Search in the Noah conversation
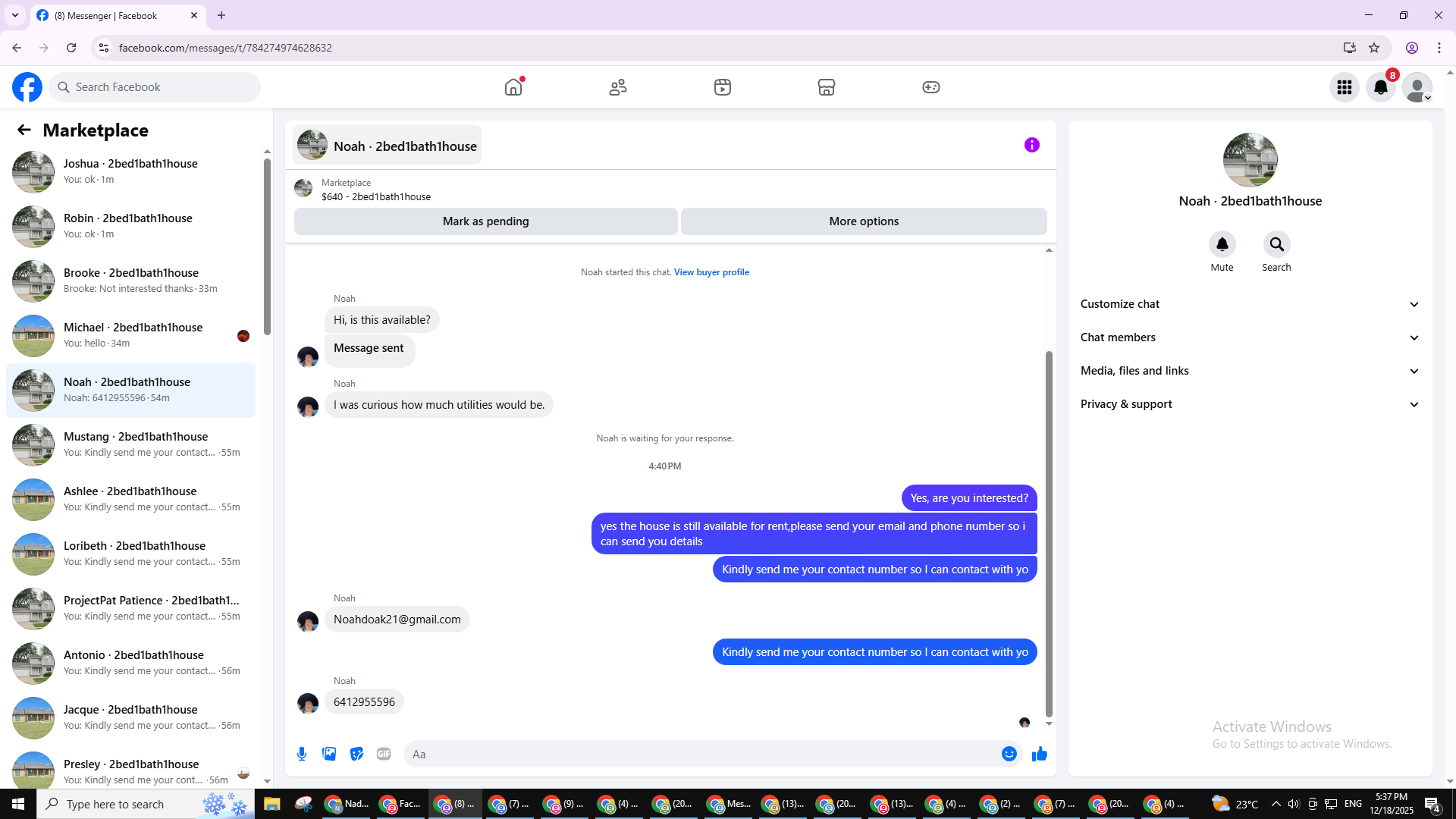Image resolution: width=1456 pixels, height=819 pixels. pyautogui.click(x=1277, y=244)
